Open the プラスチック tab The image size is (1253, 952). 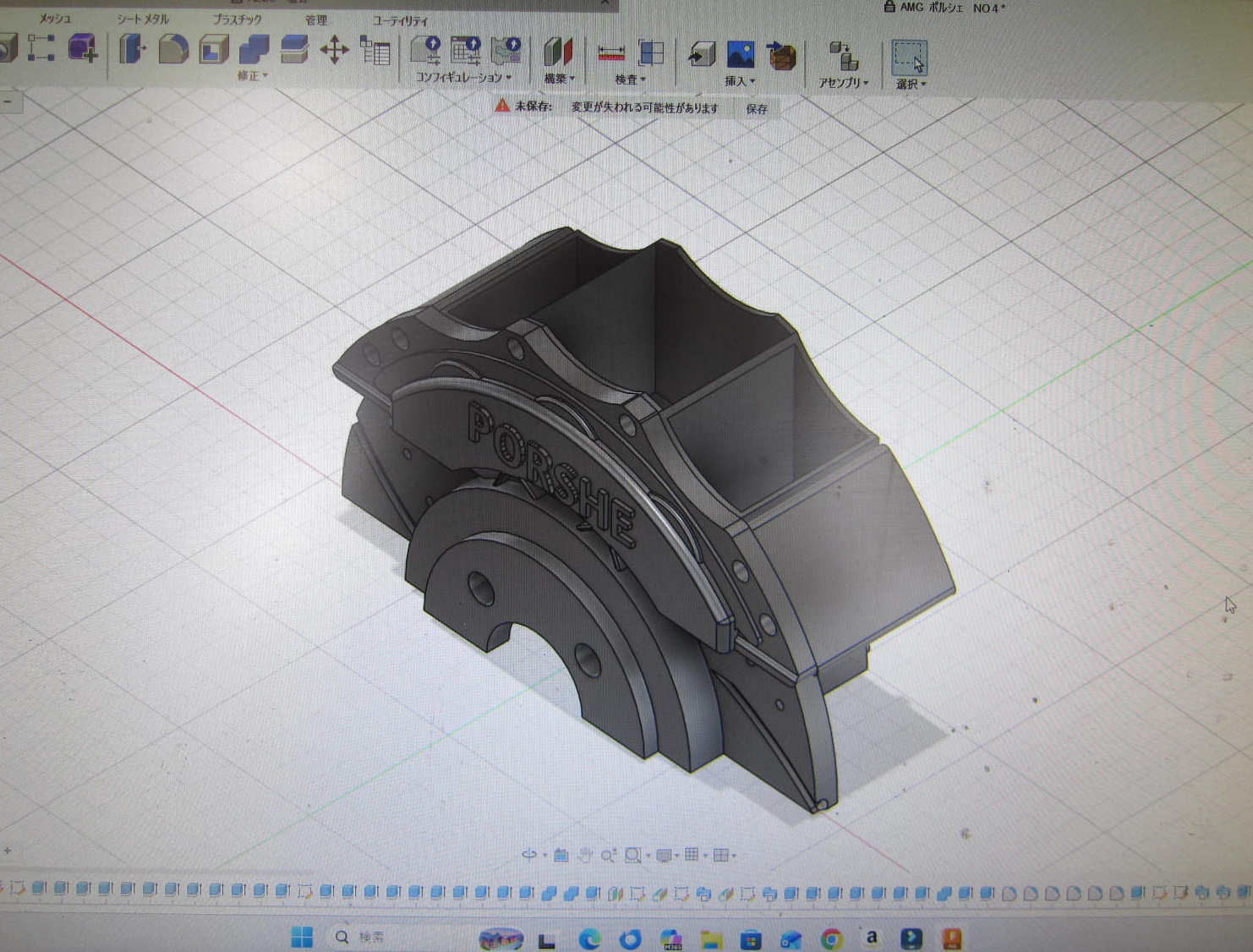[x=237, y=19]
